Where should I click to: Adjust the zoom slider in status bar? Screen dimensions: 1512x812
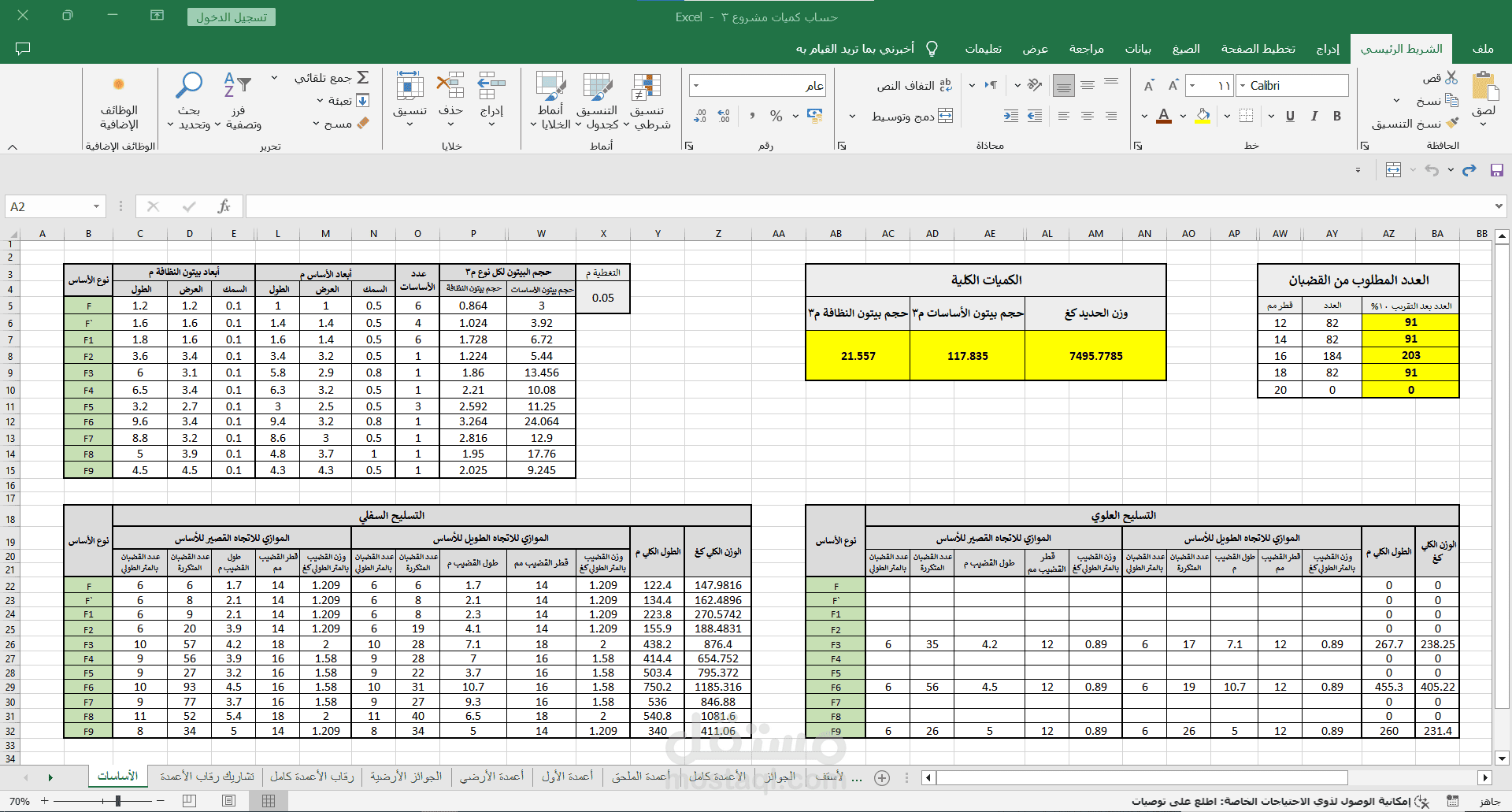tap(117, 801)
